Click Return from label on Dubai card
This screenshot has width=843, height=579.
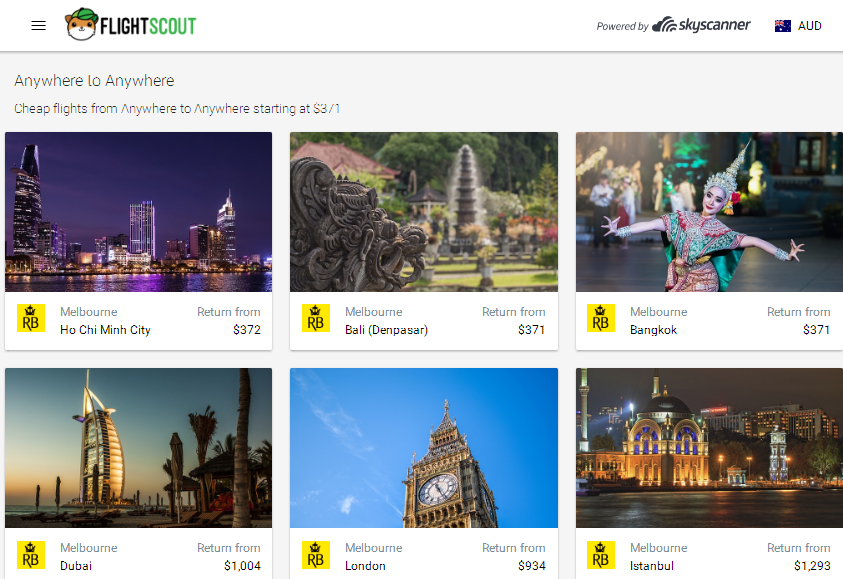tap(228, 548)
